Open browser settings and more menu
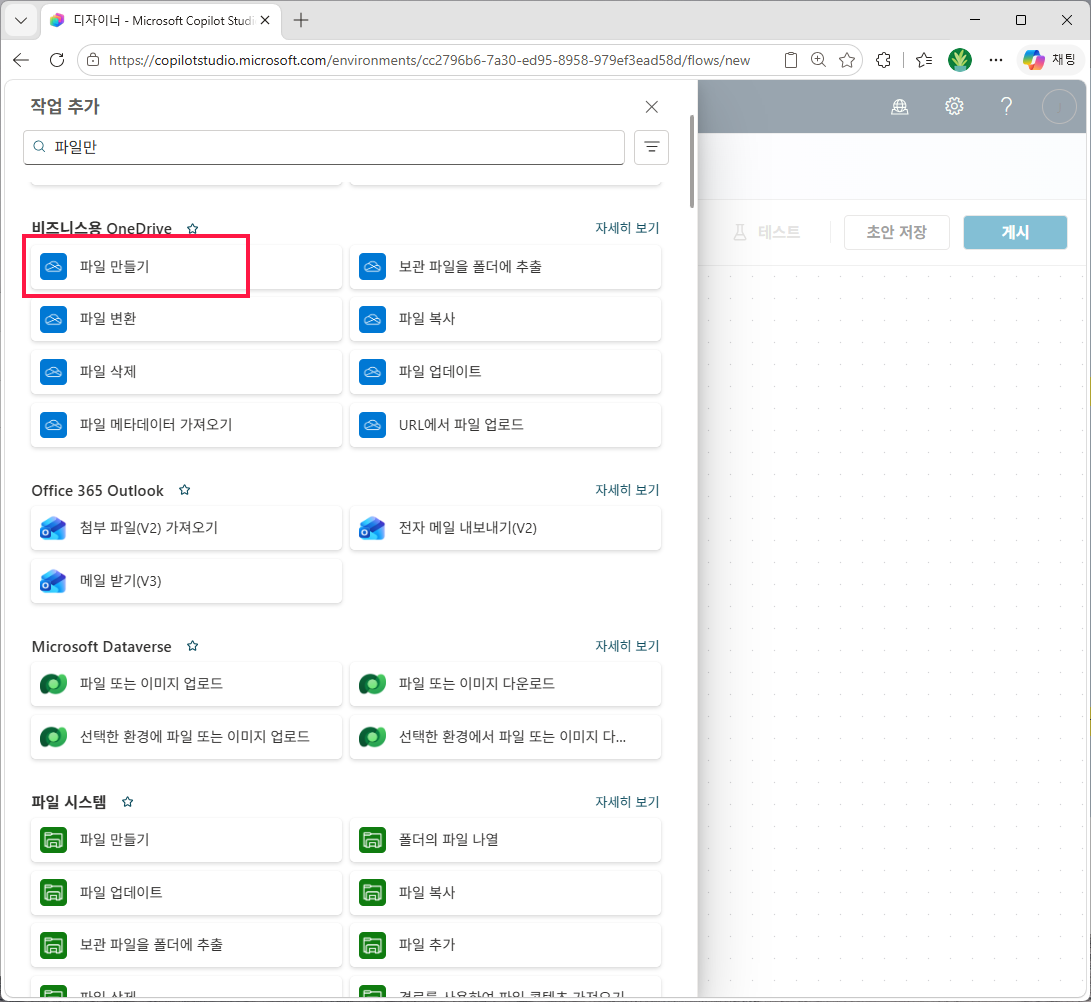Image resolution: width=1091 pixels, height=1002 pixels. point(996,60)
